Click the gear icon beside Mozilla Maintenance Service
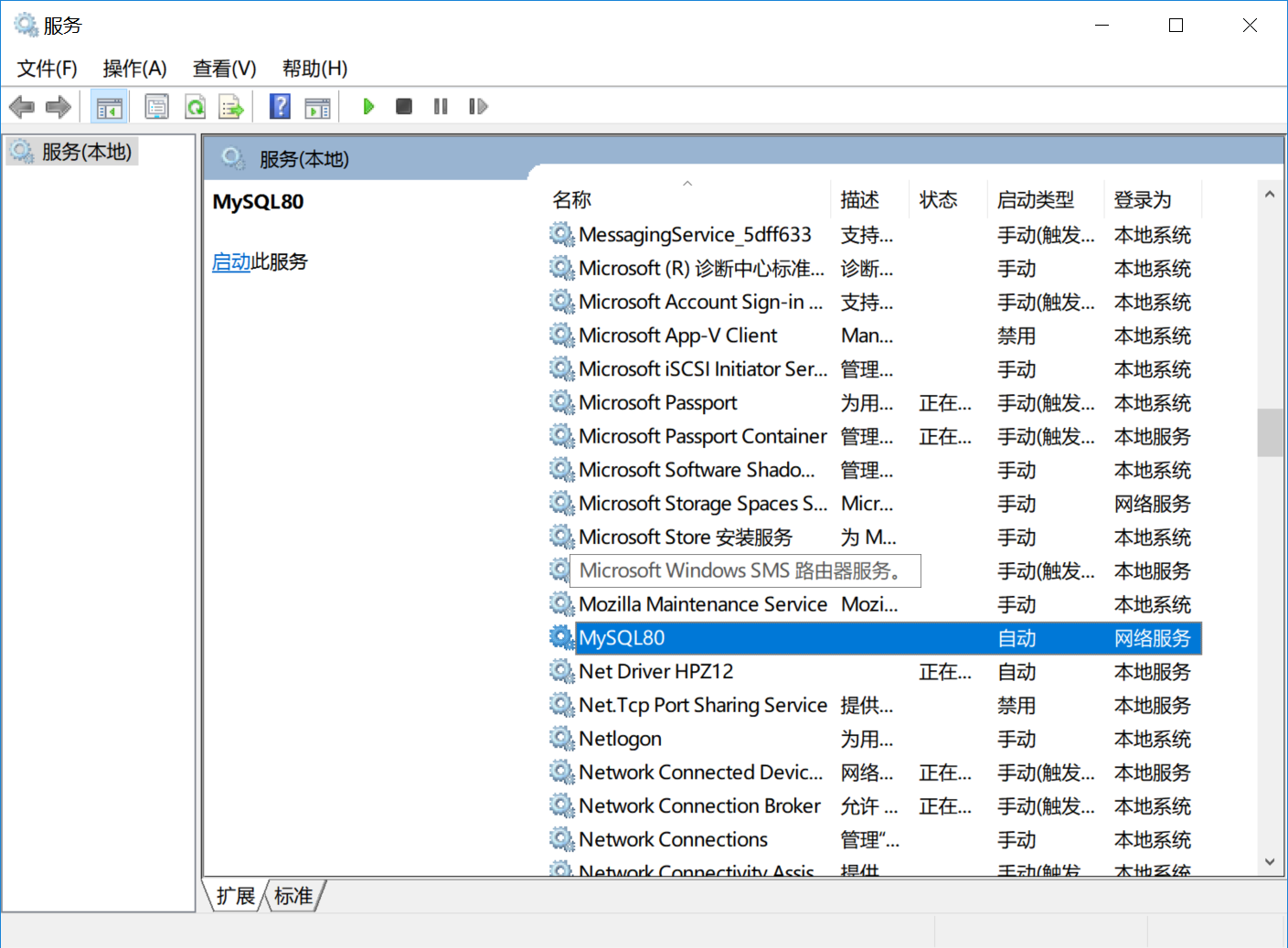This screenshot has height=948, width=1288. click(561, 604)
